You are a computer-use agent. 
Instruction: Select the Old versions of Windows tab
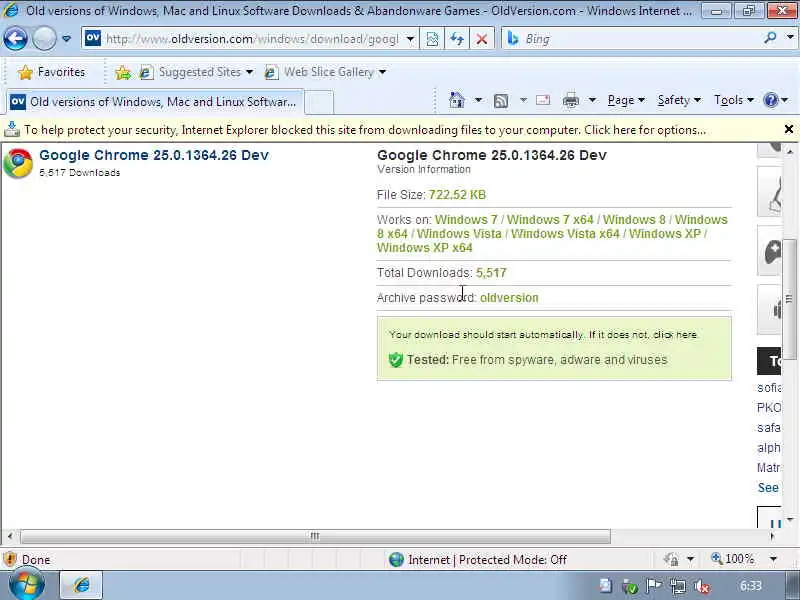pyautogui.click(x=155, y=102)
